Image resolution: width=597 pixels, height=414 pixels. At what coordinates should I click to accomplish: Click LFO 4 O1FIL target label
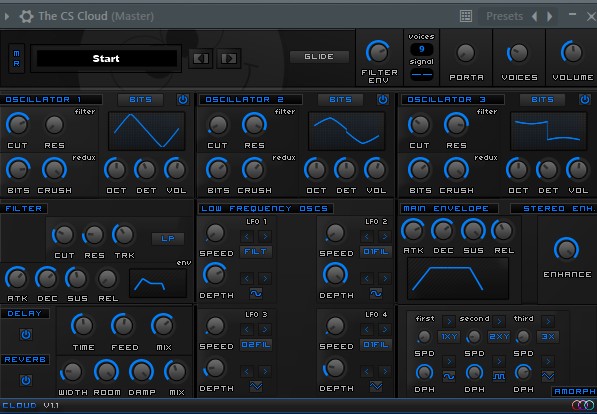pos(376,345)
